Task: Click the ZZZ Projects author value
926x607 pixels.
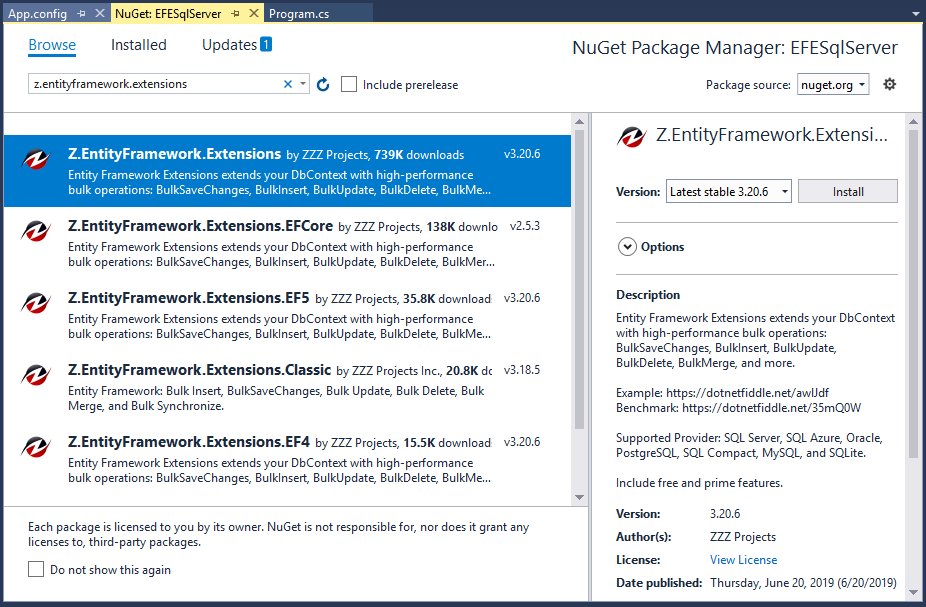Action: [x=743, y=537]
